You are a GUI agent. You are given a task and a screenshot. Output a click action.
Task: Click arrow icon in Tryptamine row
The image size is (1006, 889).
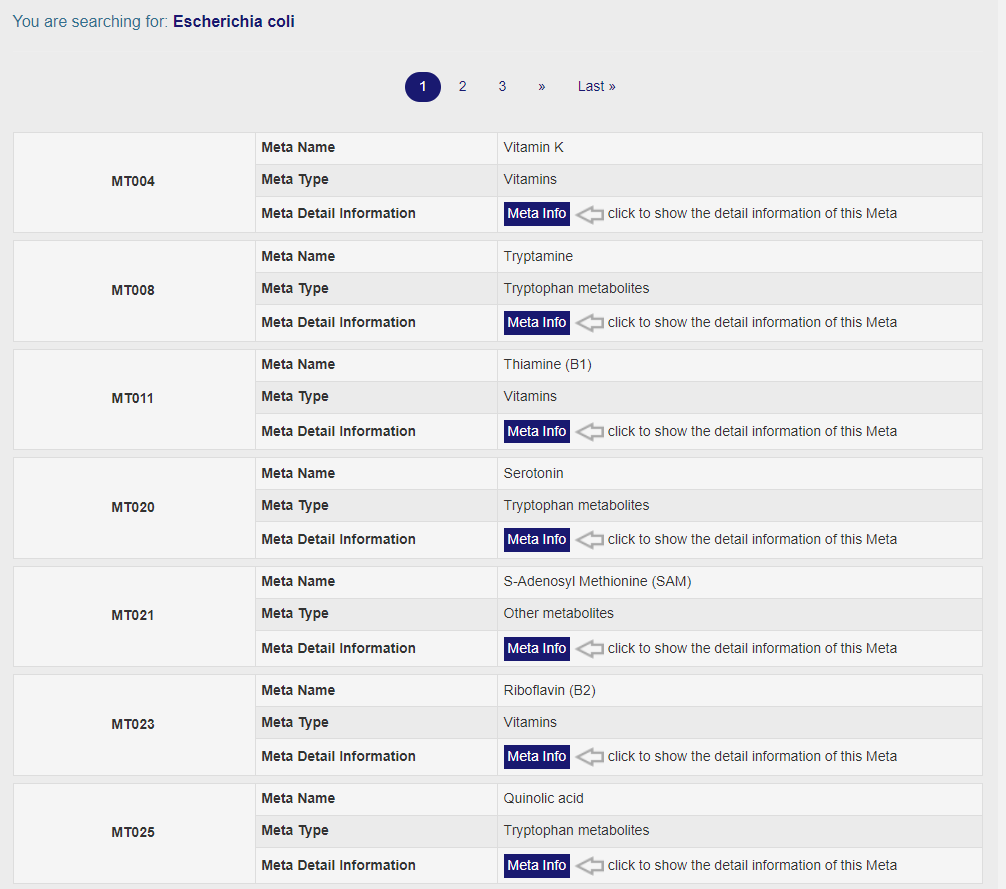pos(590,322)
